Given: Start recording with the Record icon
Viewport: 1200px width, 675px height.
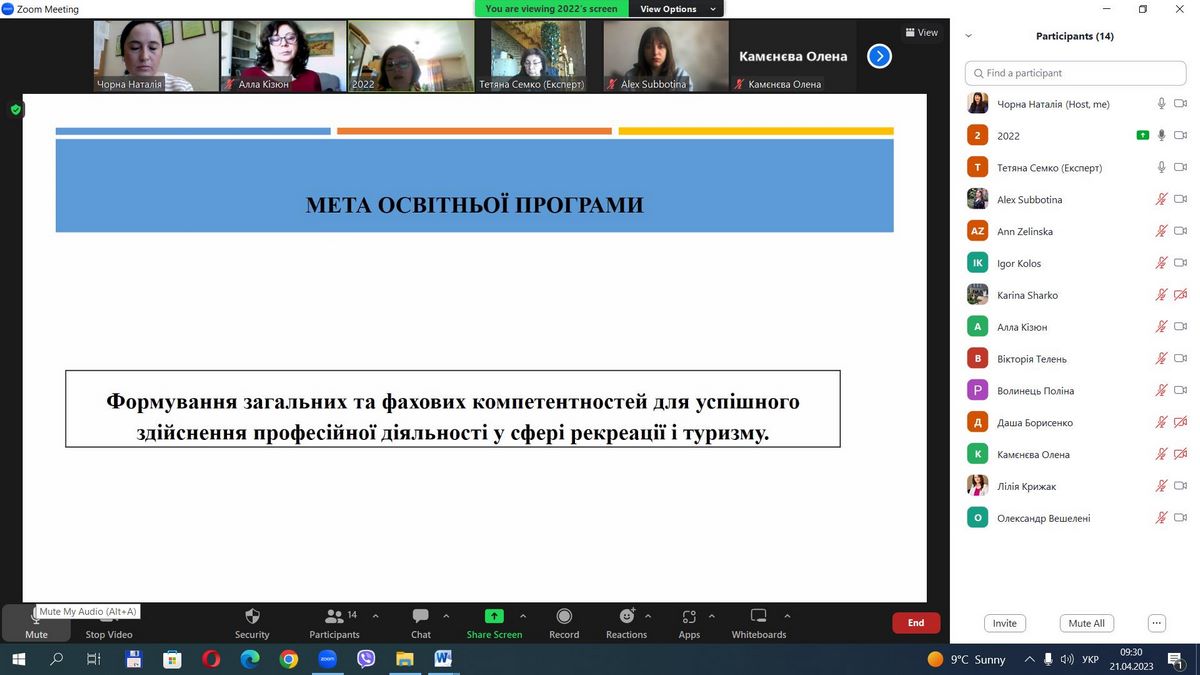Looking at the screenshot, I should 564,617.
